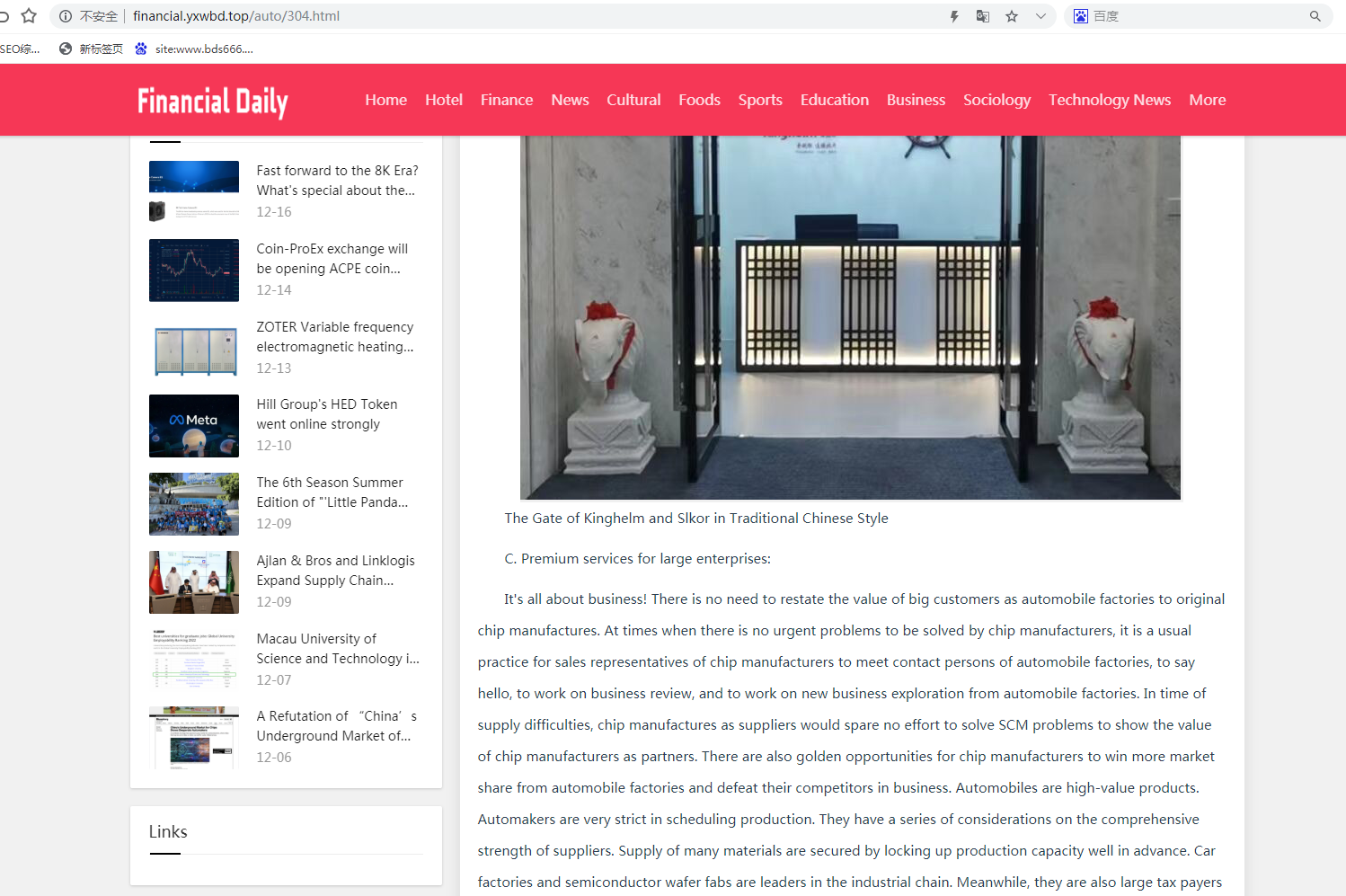Open the 'Hill Group's HED Token' article
This screenshot has width=1346, height=896.
[x=327, y=414]
